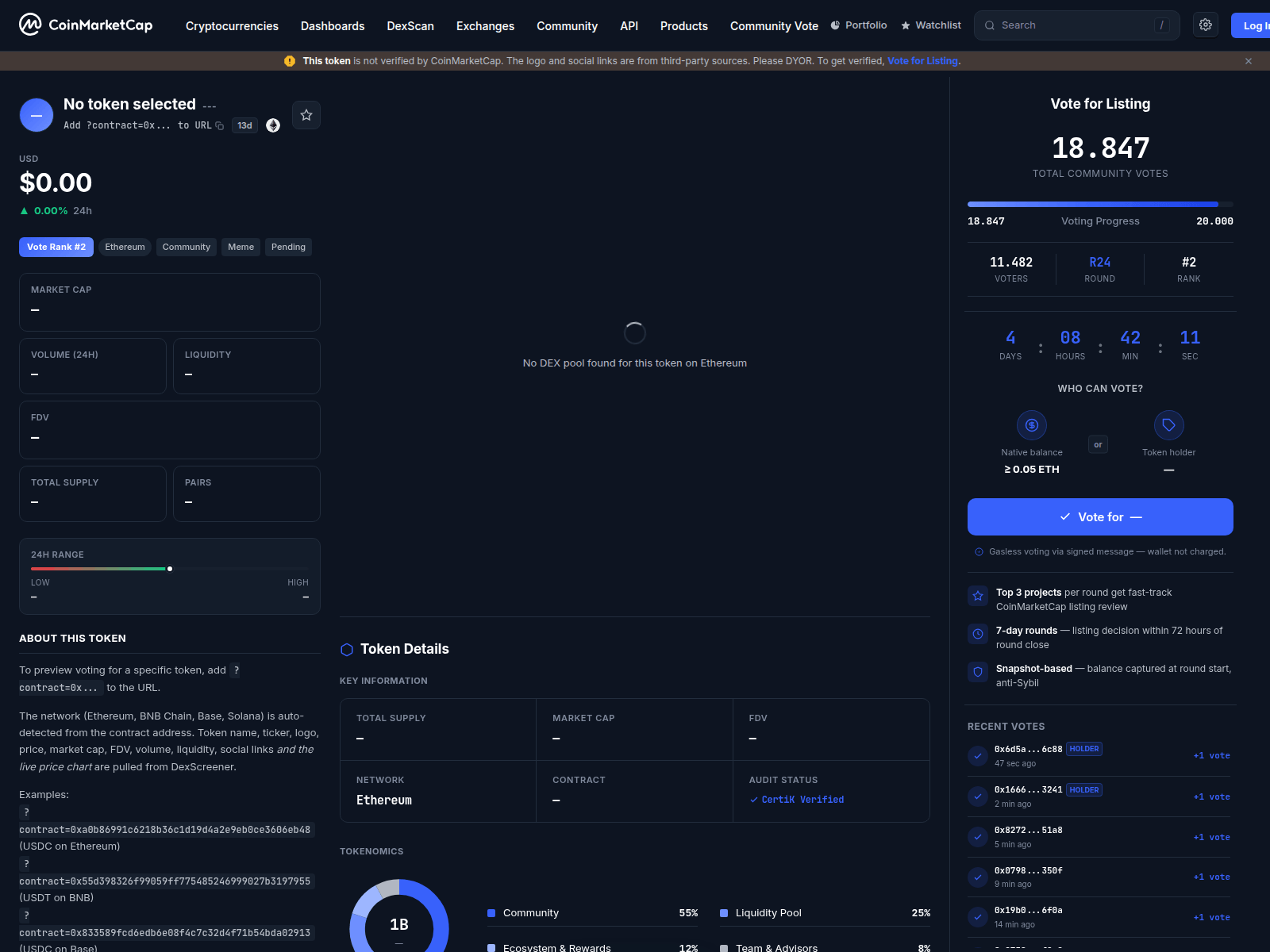Open the Cryptocurrencies menu
Screen dimensions: 1270x952
[x=232, y=26]
